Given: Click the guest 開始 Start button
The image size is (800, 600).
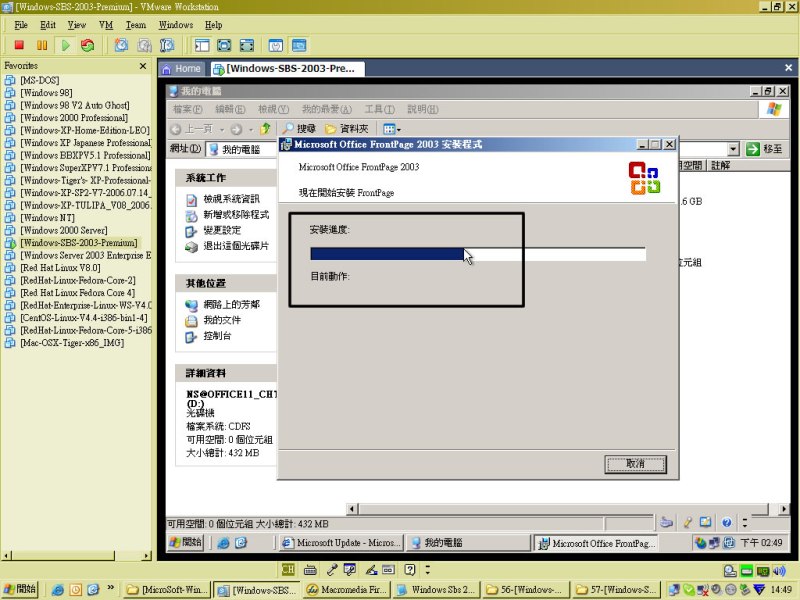Looking at the screenshot, I should point(186,542).
